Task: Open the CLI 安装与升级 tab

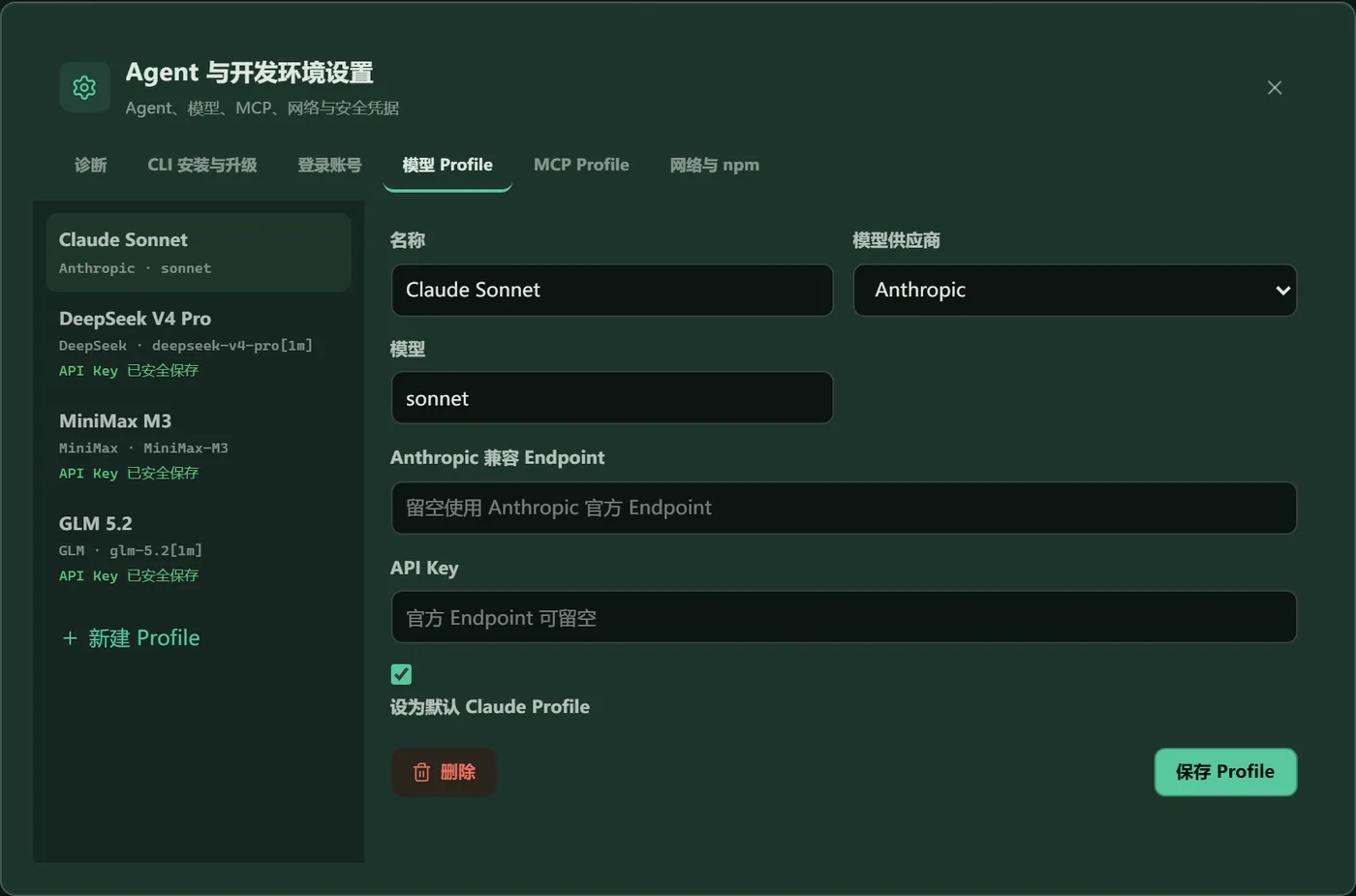Action: coord(202,165)
